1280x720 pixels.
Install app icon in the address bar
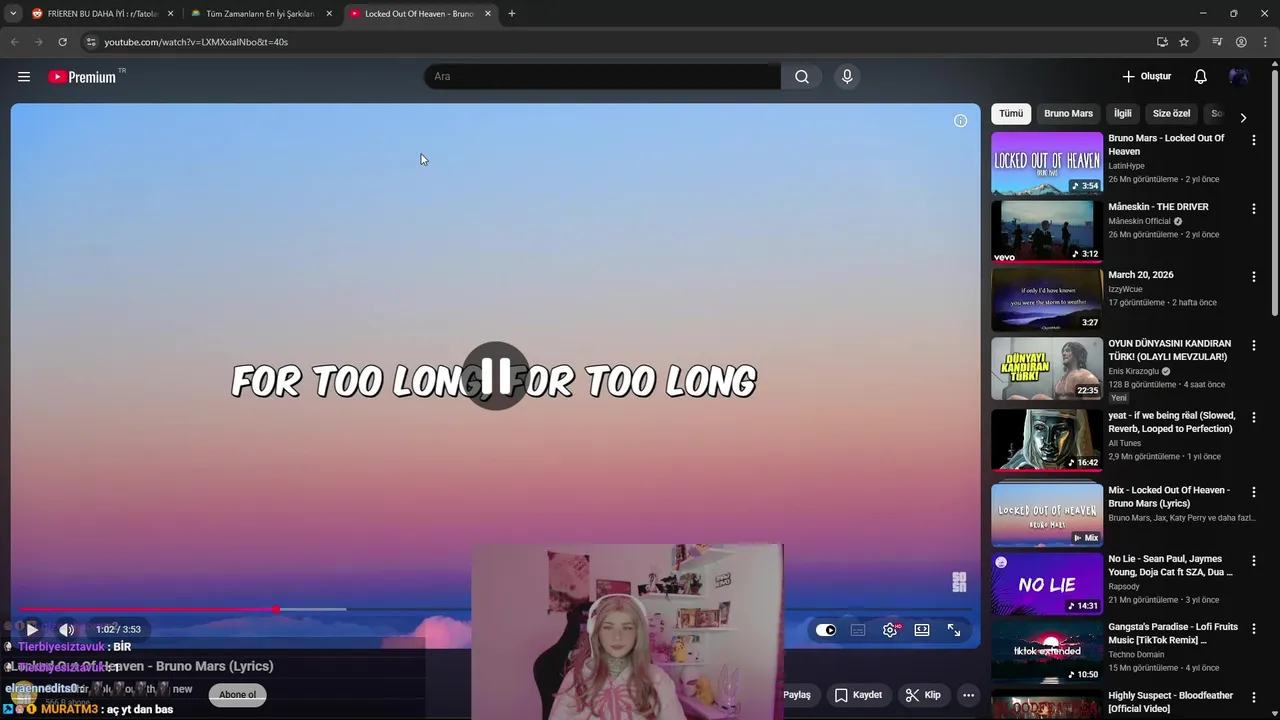[x=1162, y=42]
